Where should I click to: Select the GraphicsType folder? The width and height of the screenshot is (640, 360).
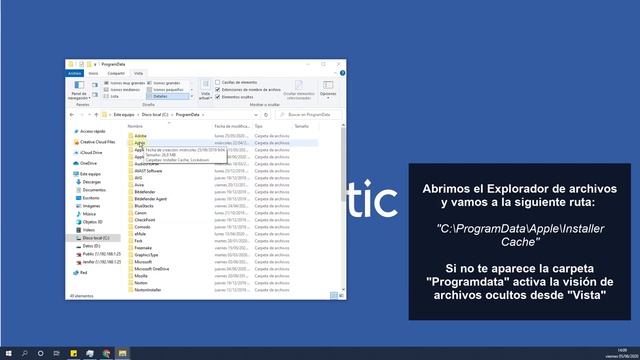point(146,255)
